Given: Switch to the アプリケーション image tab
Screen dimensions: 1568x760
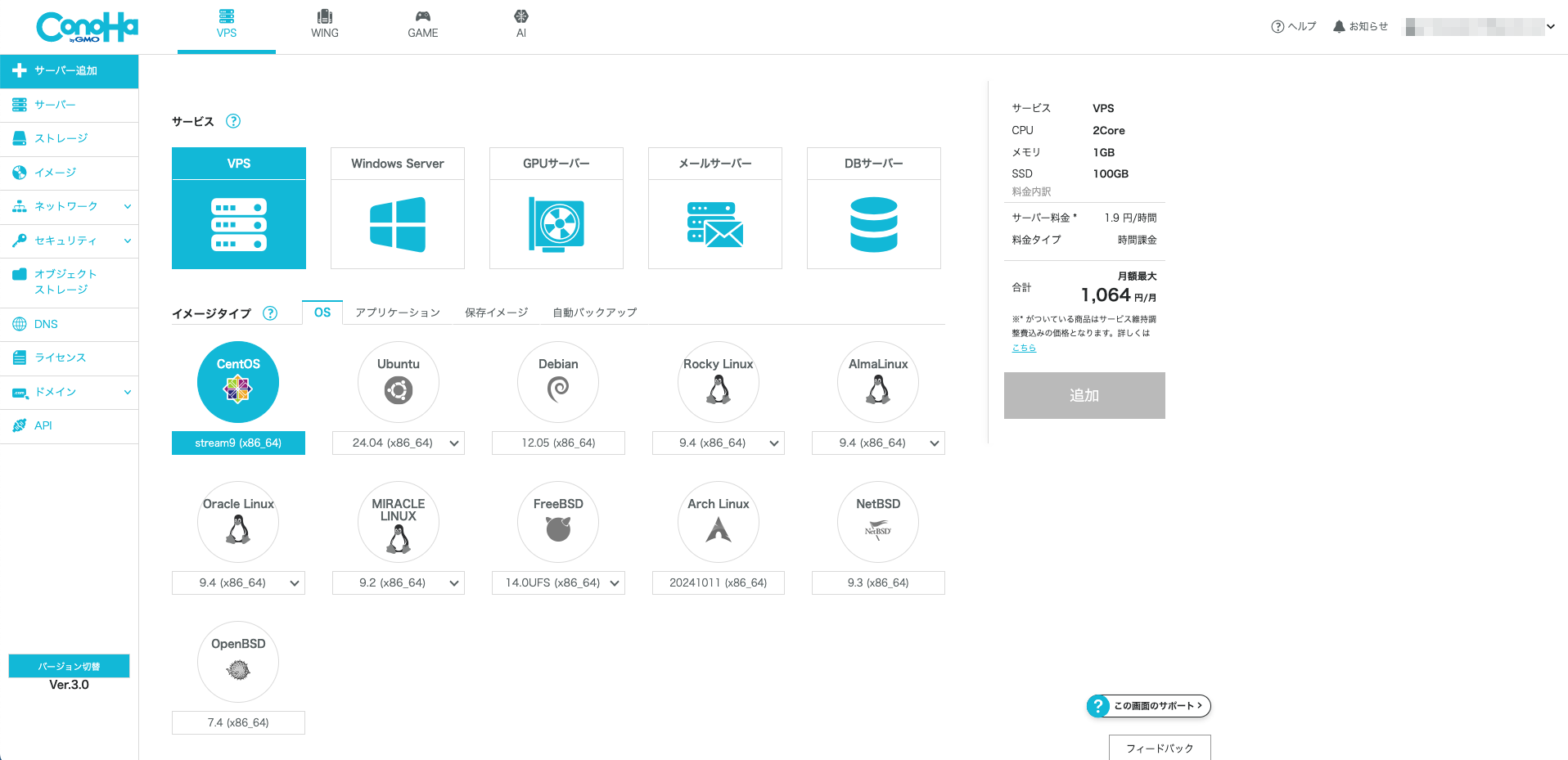Looking at the screenshot, I should [x=397, y=312].
